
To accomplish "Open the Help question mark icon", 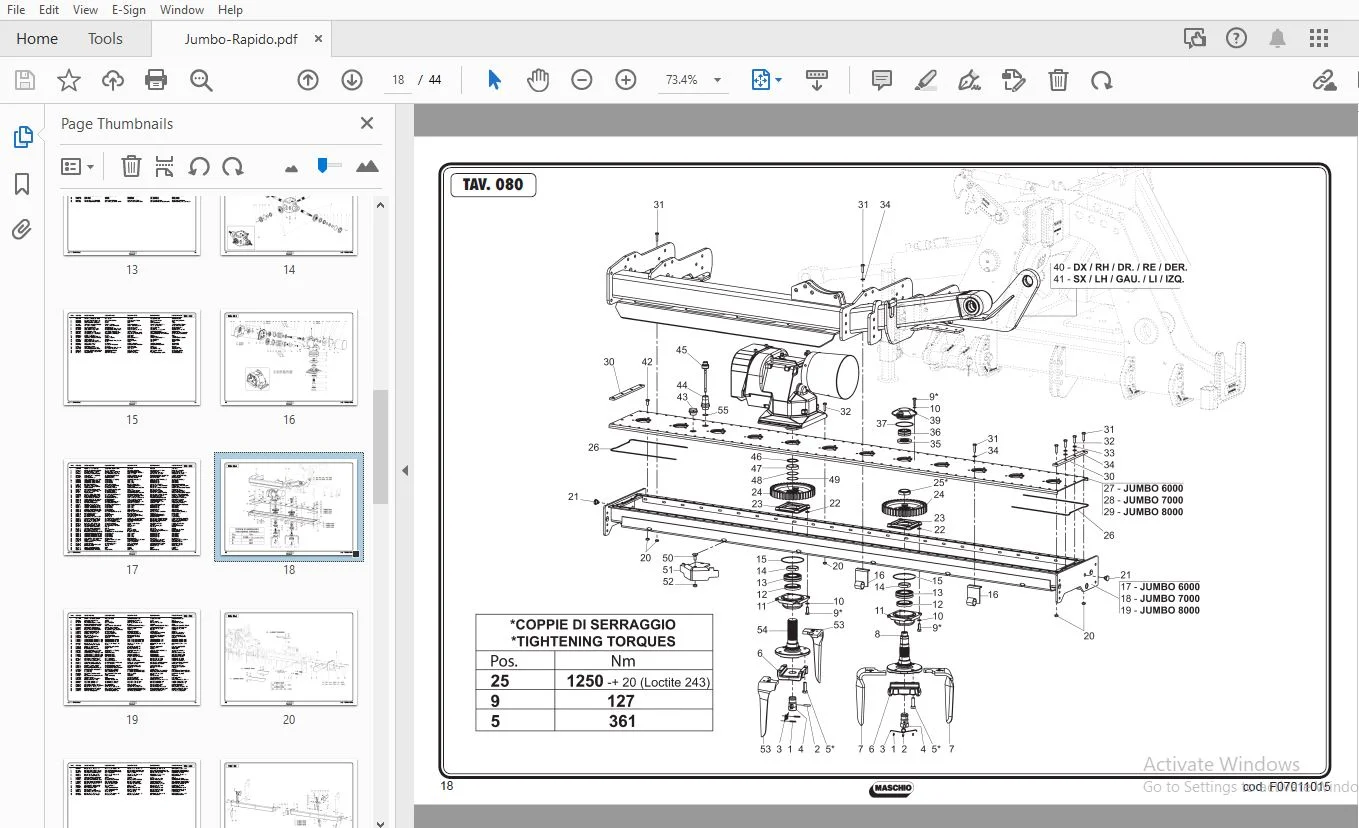I will (x=1237, y=39).
